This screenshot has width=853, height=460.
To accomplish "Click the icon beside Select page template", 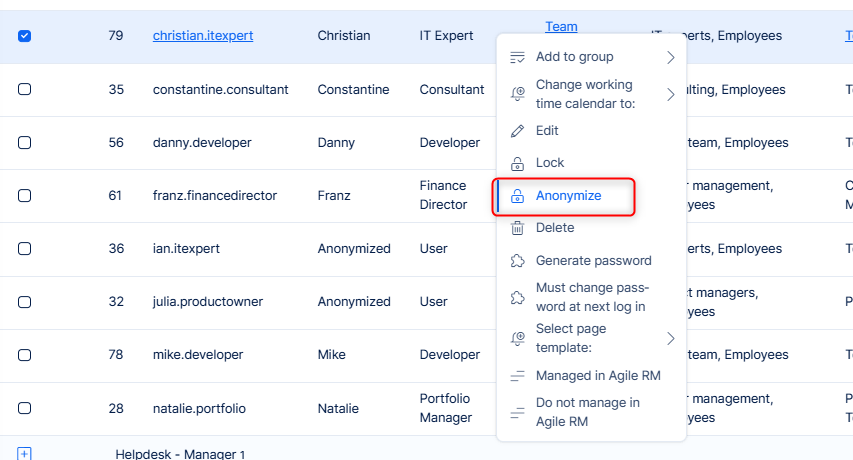I will click(x=517, y=338).
